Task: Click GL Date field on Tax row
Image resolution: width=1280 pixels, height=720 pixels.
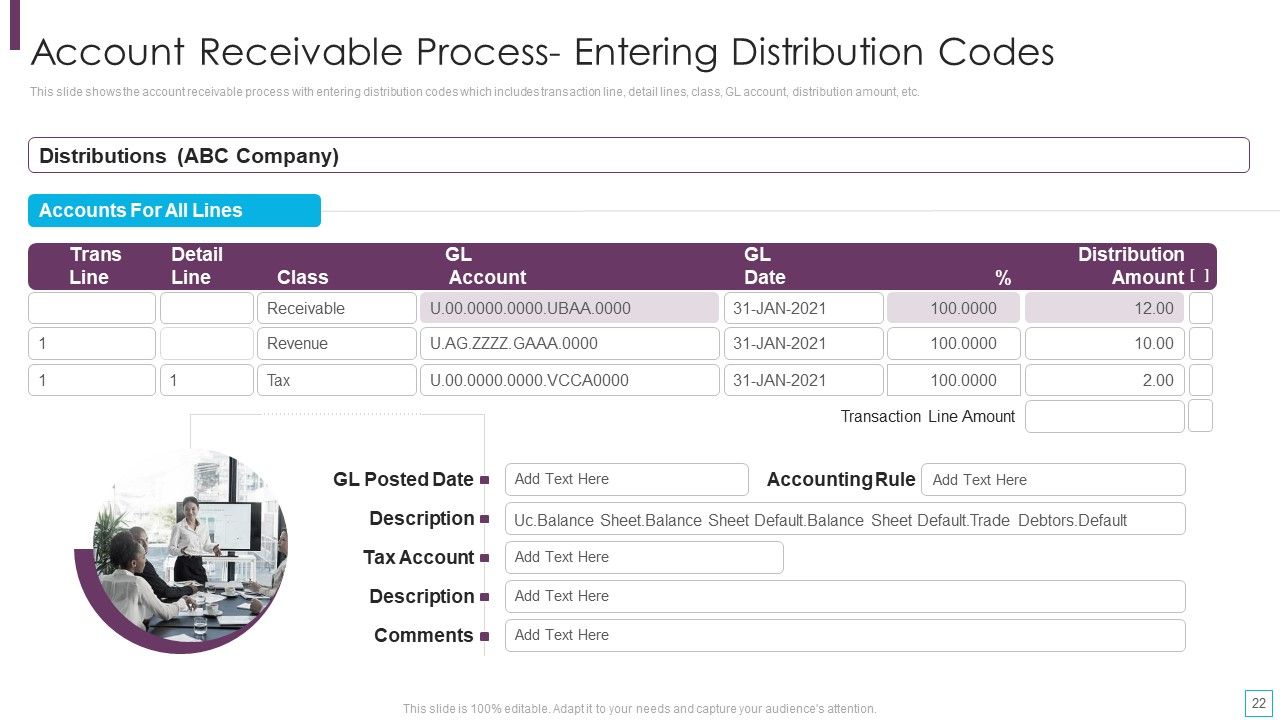Action: click(804, 380)
